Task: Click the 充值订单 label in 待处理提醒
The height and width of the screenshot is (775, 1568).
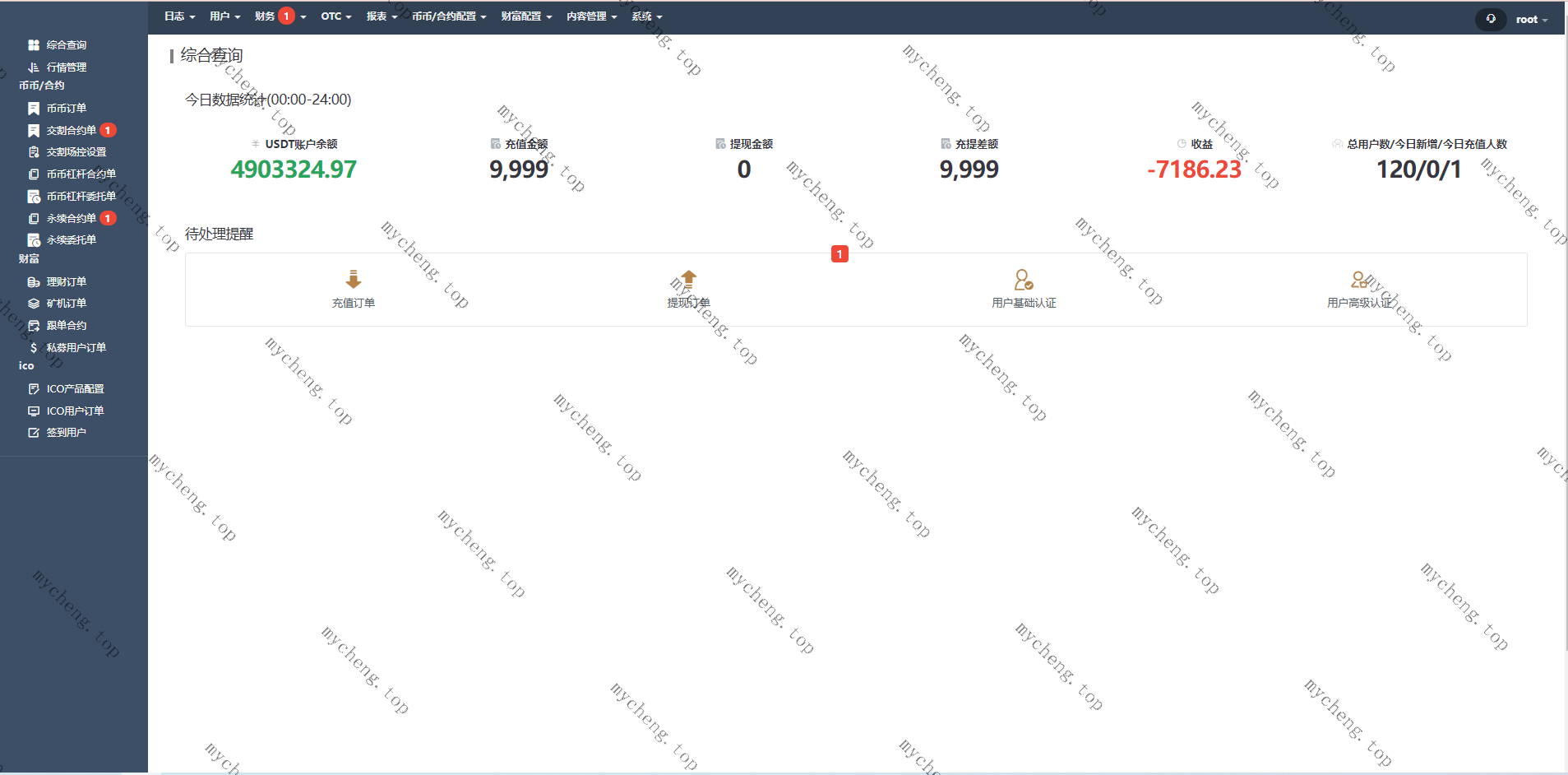Action: click(x=354, y=304)
